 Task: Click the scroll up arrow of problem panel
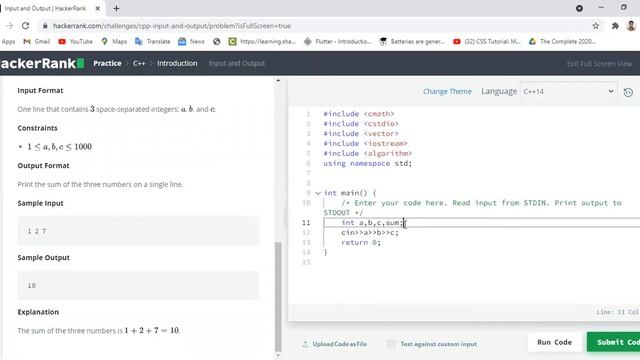278,80
